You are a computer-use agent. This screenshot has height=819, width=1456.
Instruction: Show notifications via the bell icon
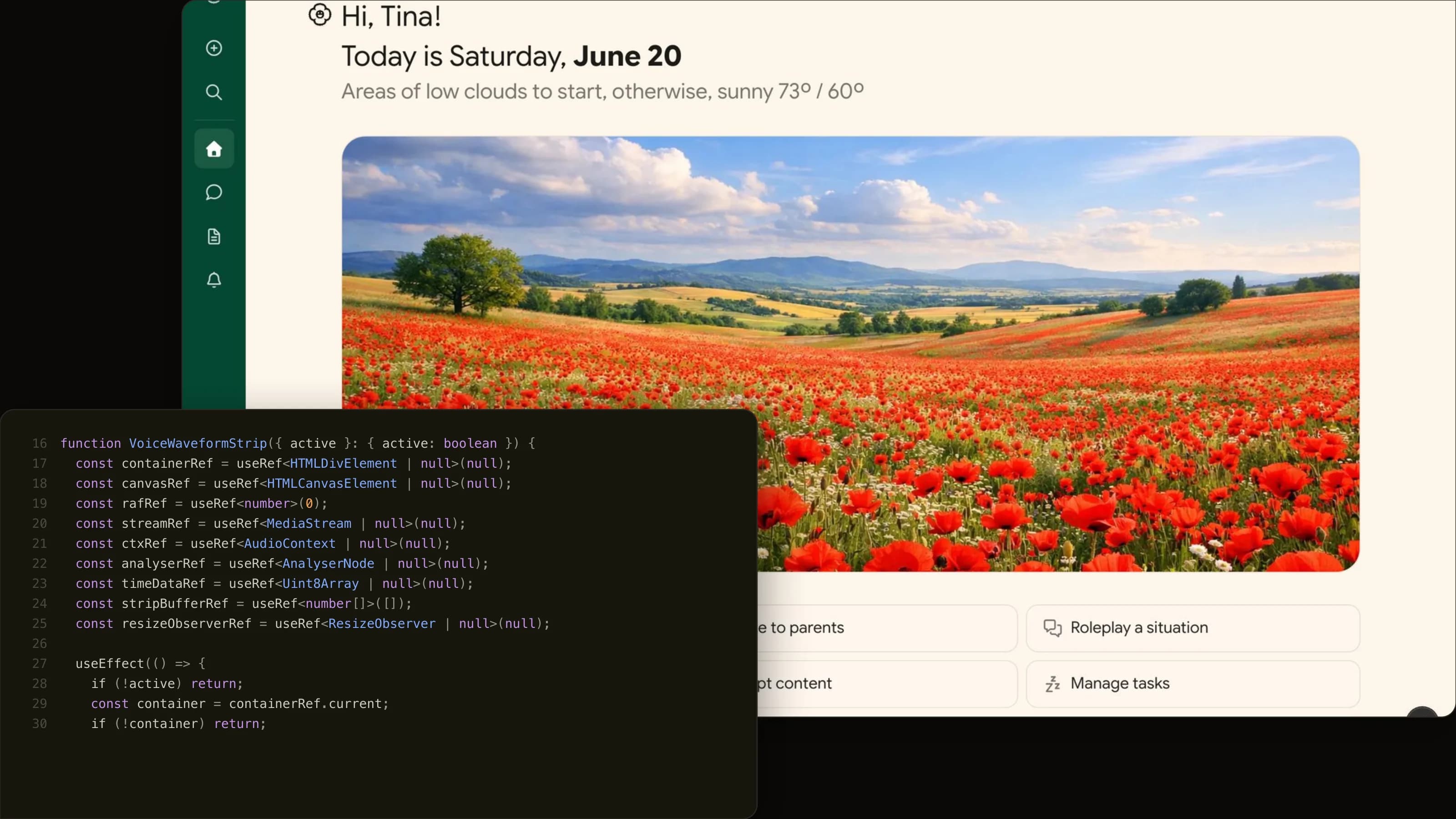point(214,280)
